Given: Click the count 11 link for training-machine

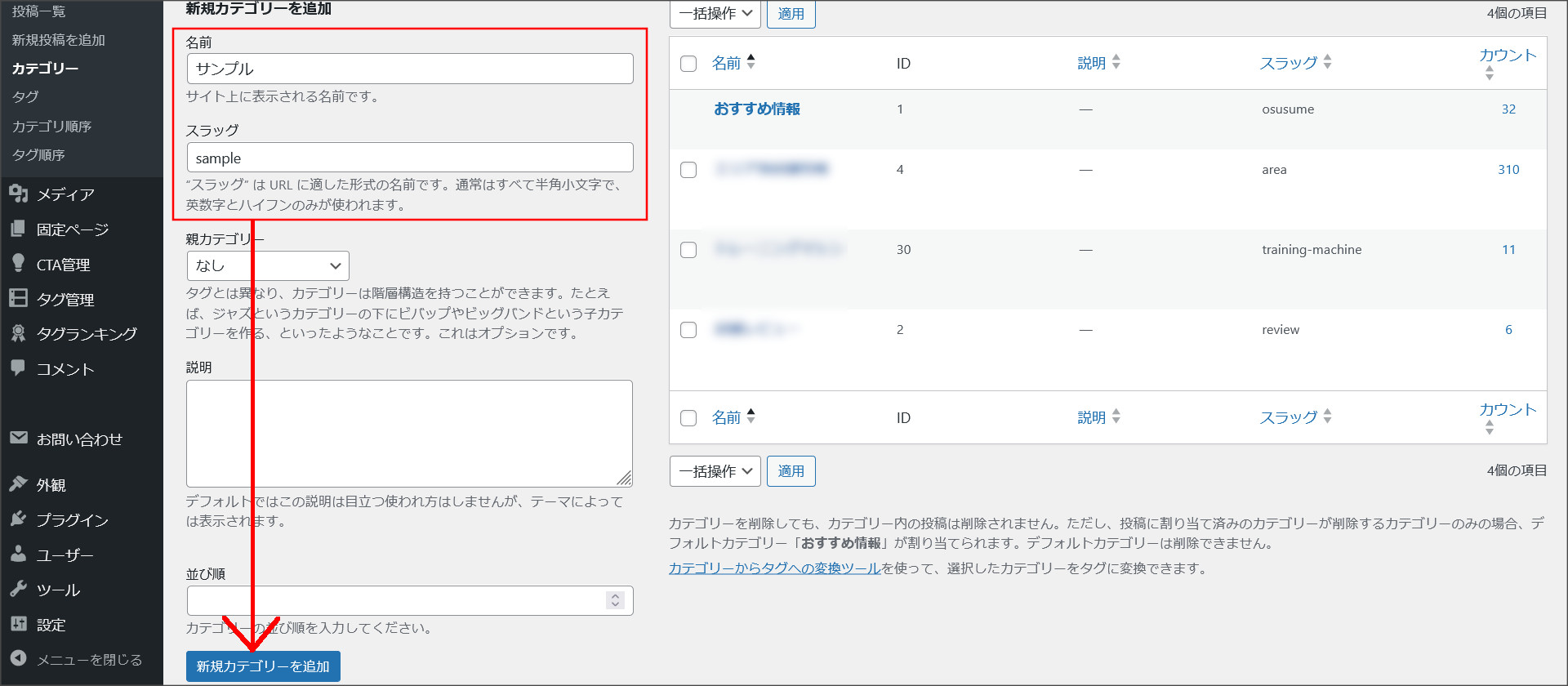Looking at the screenshot, I should point(1508,250).
